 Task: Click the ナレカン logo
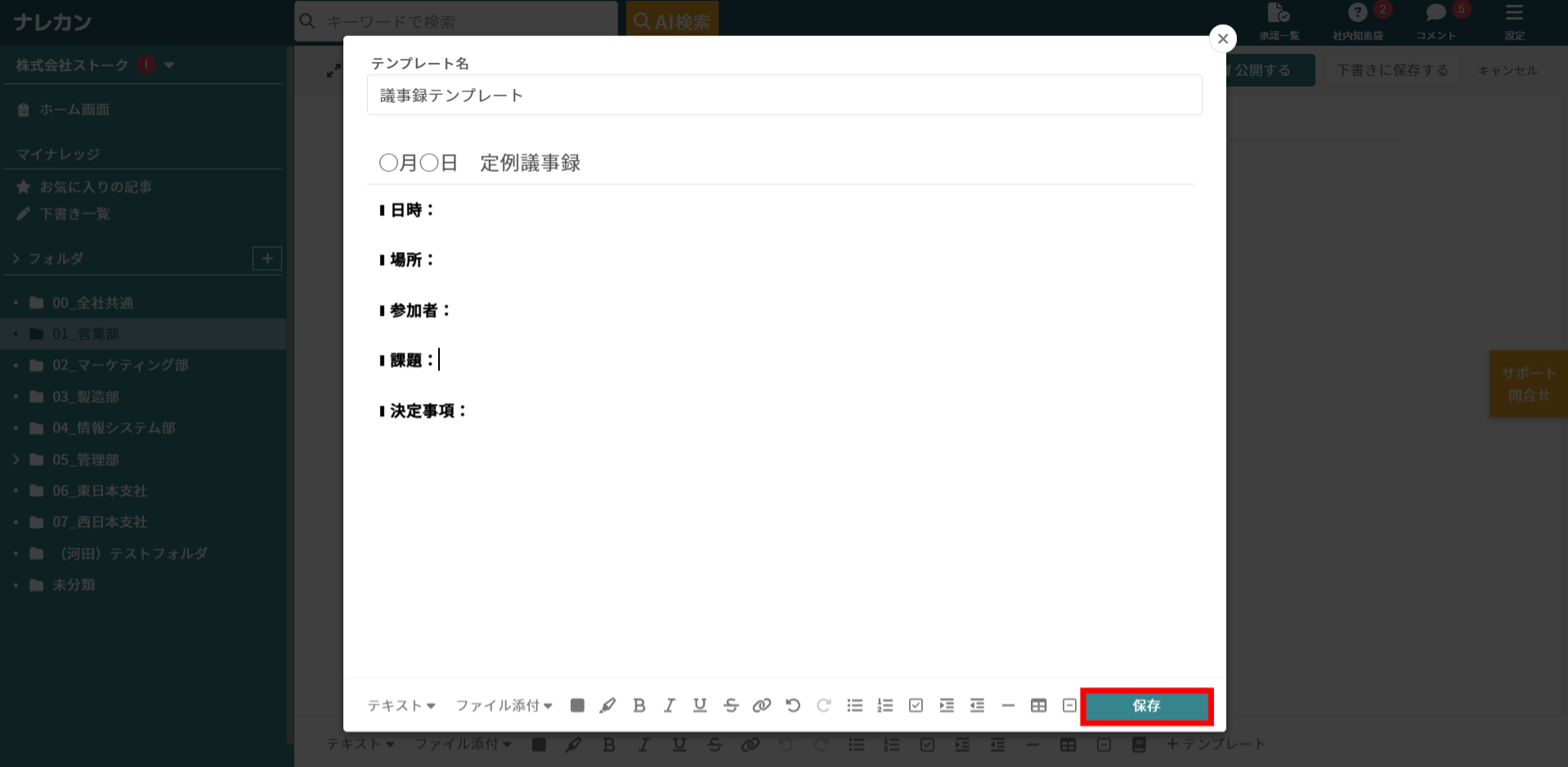tap(52, 21)
